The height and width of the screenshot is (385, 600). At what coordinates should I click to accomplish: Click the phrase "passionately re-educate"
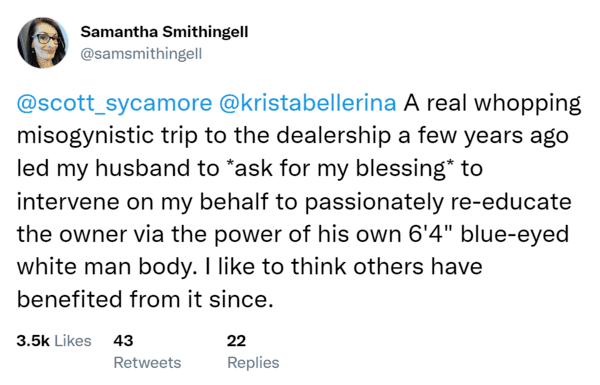point(438,201)
